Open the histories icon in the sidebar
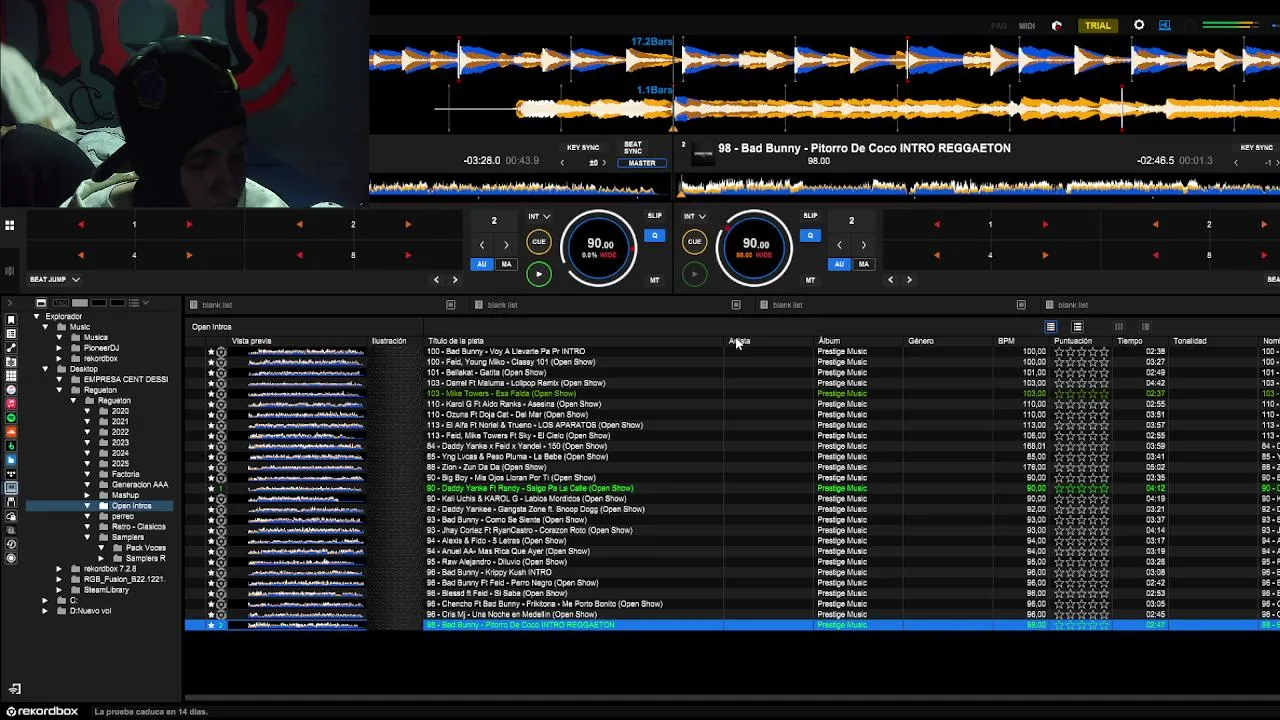This screenshot has width=1280, height=720. [x=11, y=543]
